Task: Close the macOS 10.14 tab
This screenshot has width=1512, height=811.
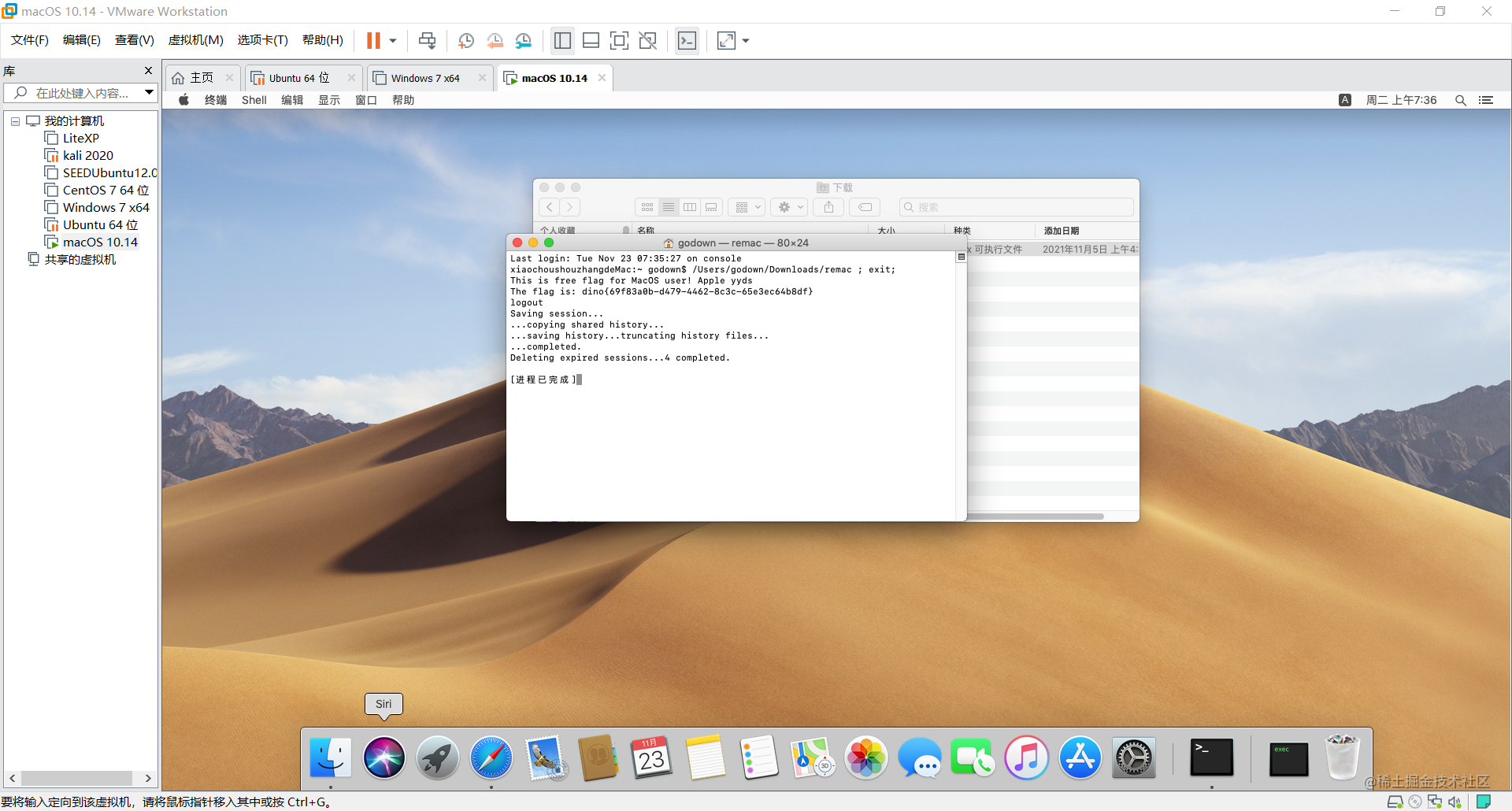Action: [x=602, y=77]
